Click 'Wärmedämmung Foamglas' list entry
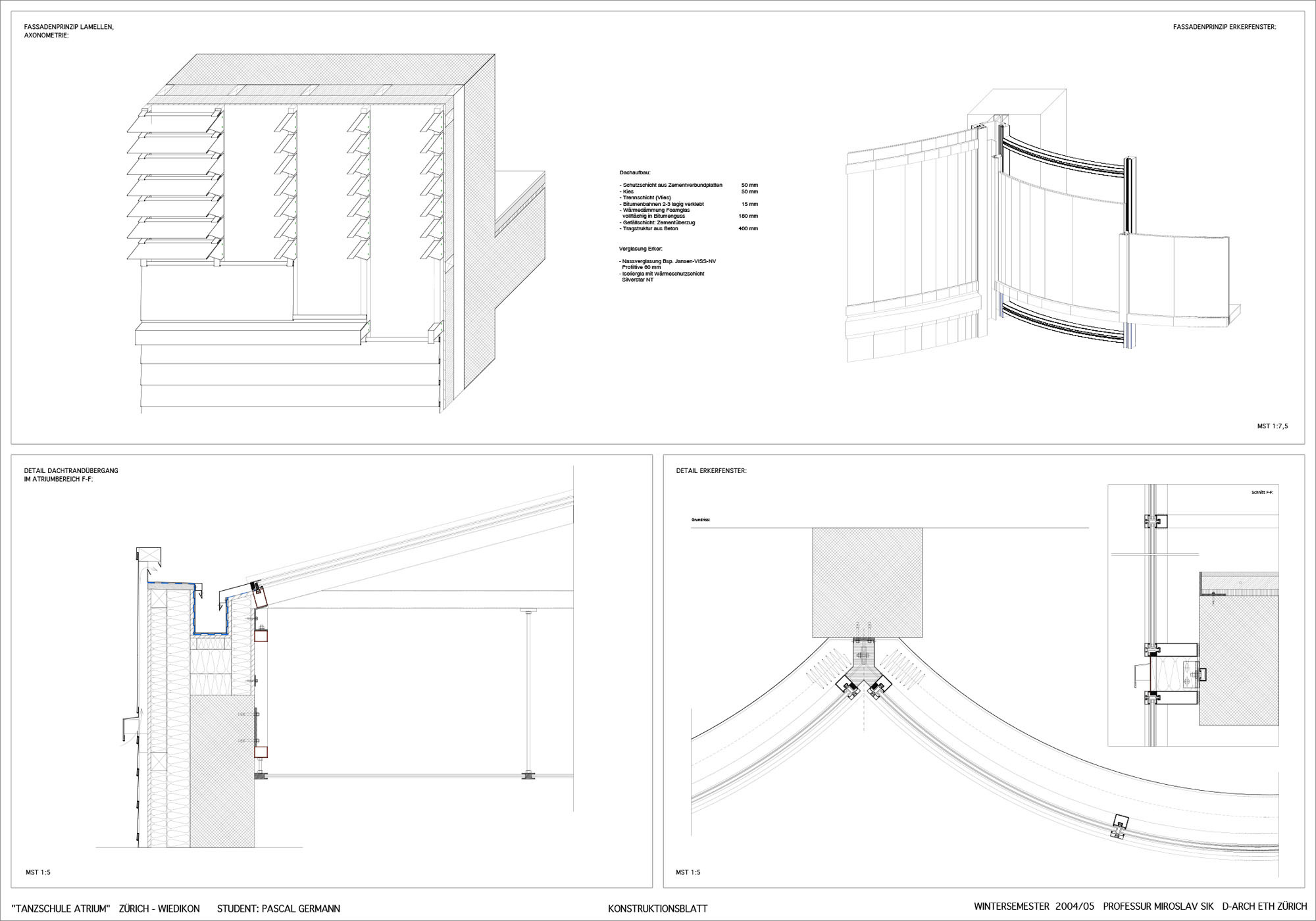 [654, 210]
